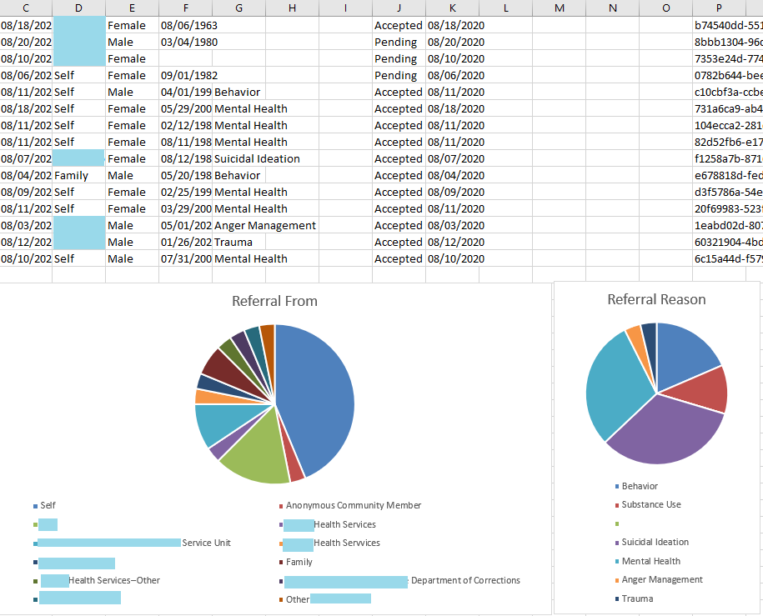Click the Pending cell beside 08/20/2020
763x616 pixels.
pos(396,42)
